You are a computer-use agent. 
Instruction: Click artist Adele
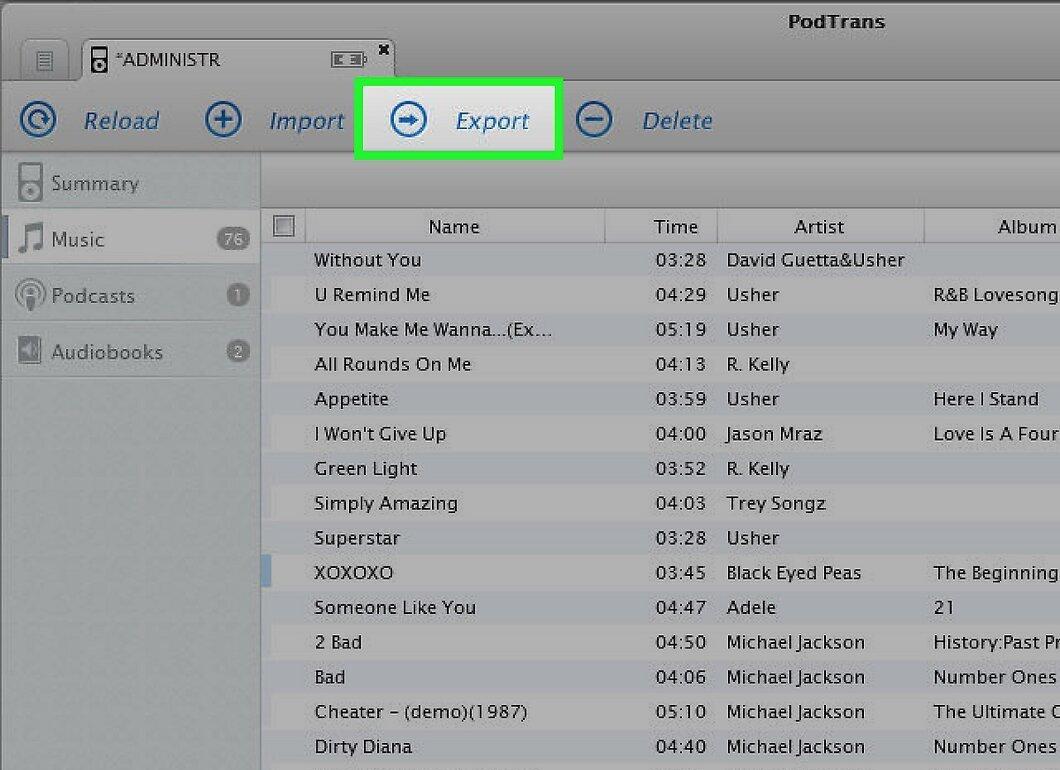[x=751, y=607]
